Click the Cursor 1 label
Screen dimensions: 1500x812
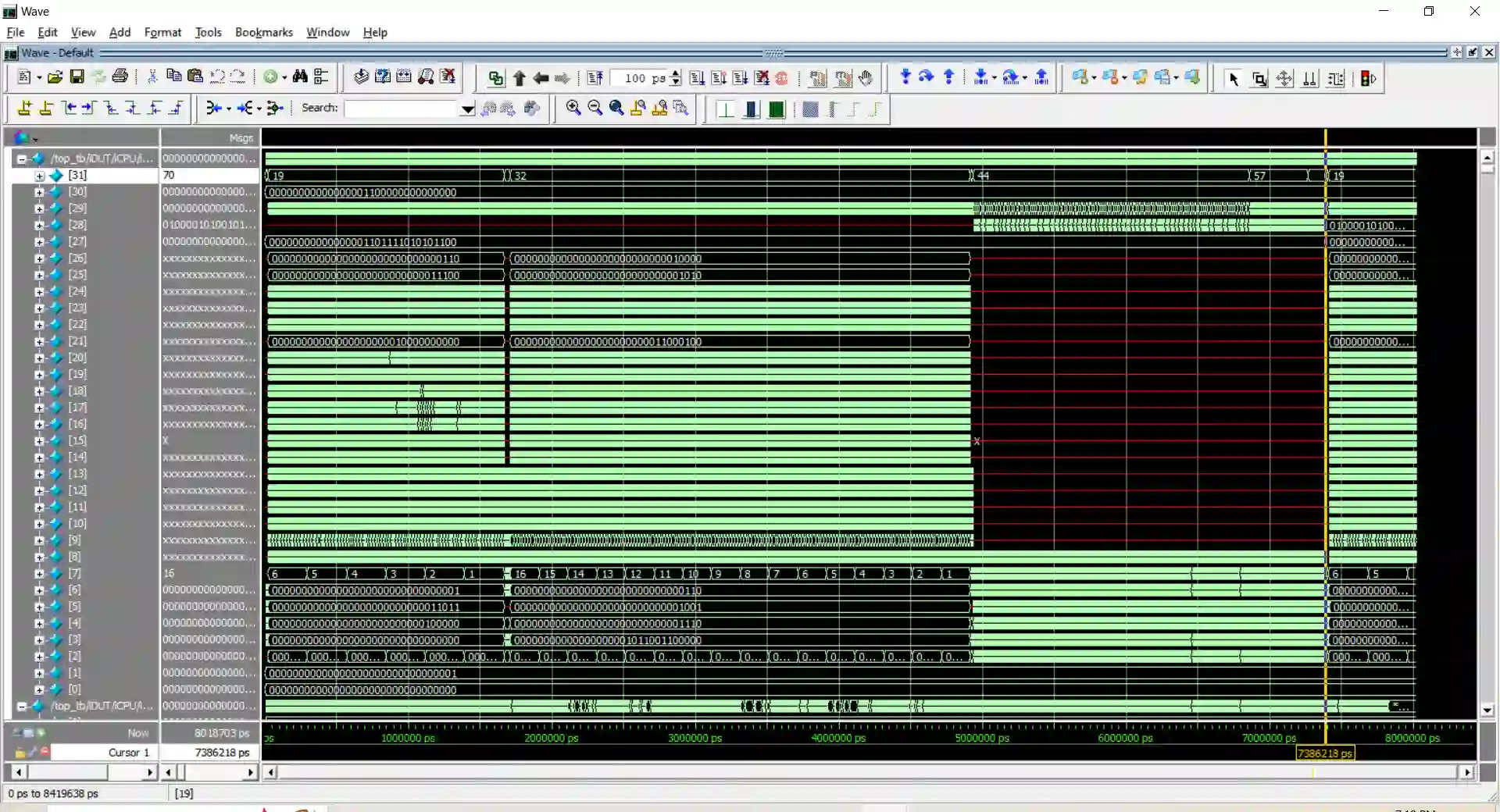pos(128,753)
